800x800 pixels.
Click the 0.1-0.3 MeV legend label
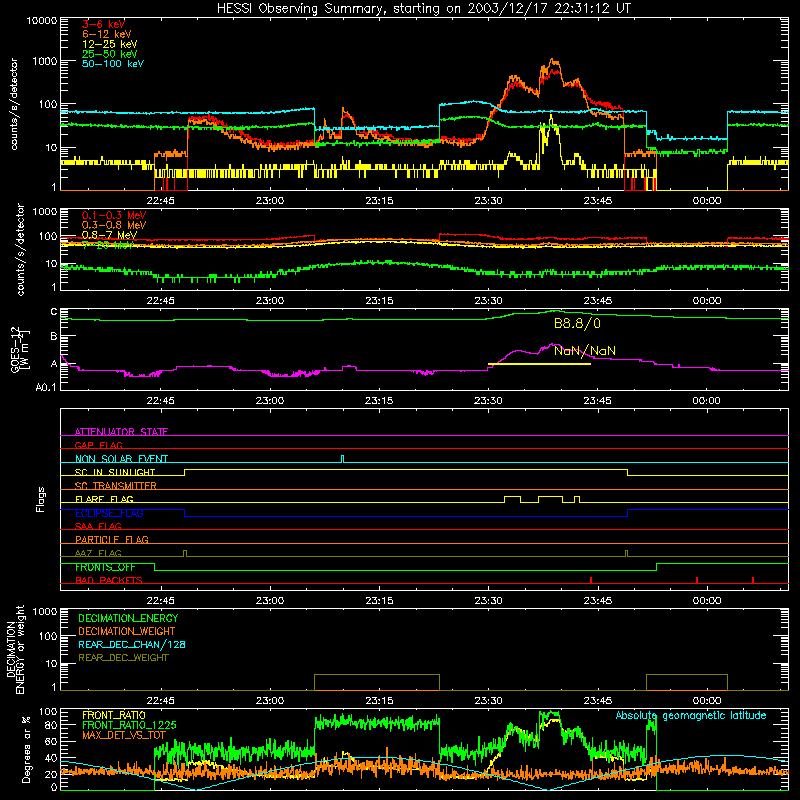click(114, 215)
